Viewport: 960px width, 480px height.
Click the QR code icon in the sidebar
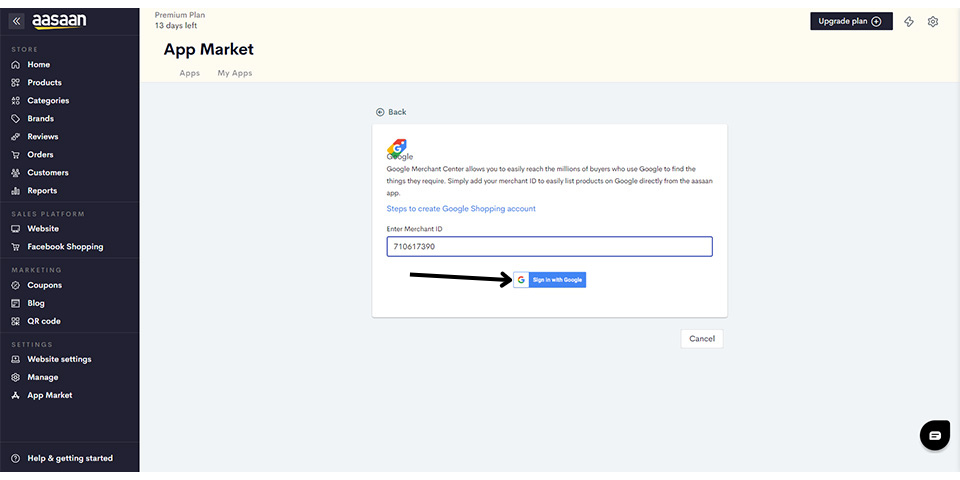click(16, 321)
